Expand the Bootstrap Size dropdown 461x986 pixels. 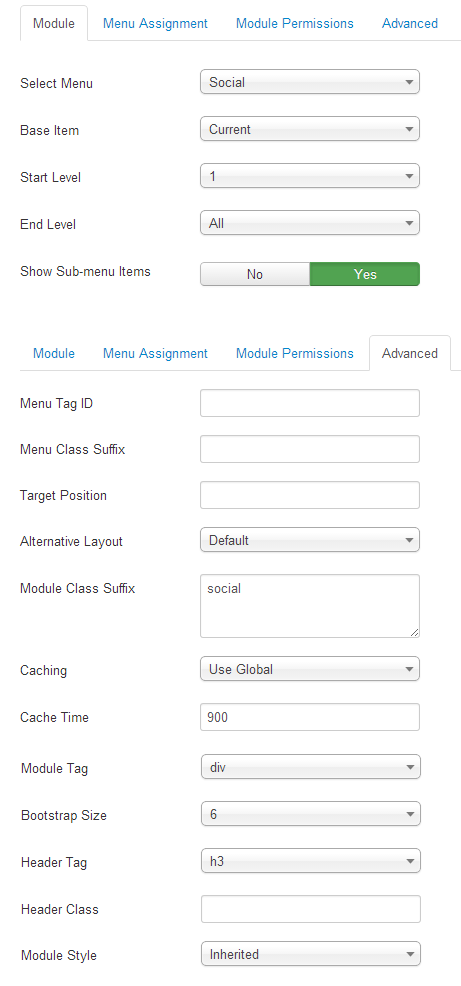pos(311,814)
